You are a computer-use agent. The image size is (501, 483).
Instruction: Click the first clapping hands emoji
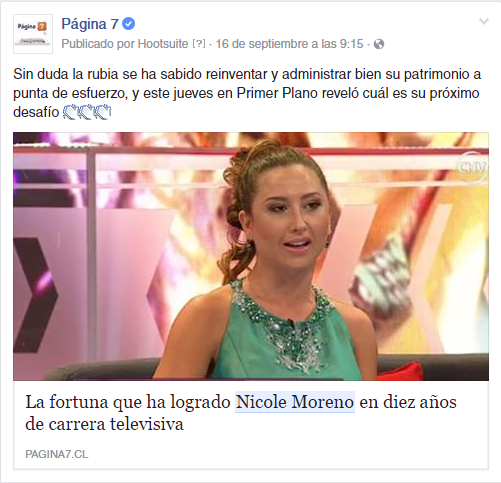point(70,112)
